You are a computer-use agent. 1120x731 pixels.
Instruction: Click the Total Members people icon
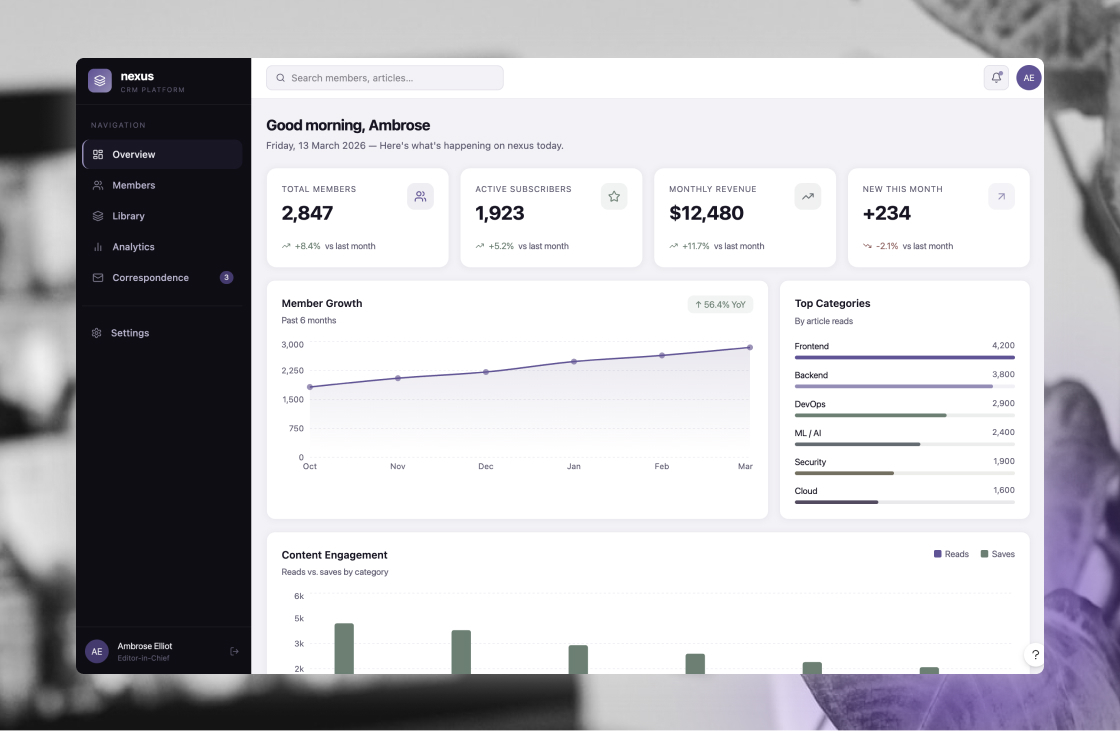point(420,197)
